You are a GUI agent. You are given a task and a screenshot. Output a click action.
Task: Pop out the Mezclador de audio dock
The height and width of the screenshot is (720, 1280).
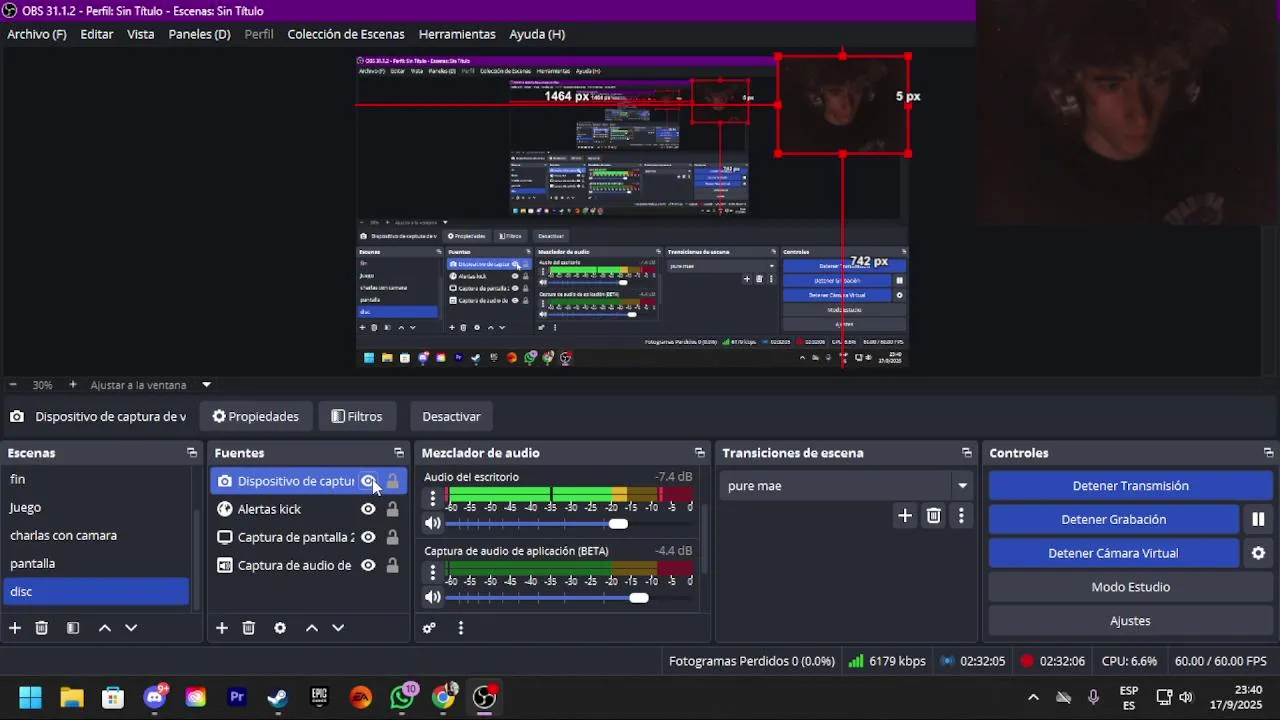coord(700,453)
